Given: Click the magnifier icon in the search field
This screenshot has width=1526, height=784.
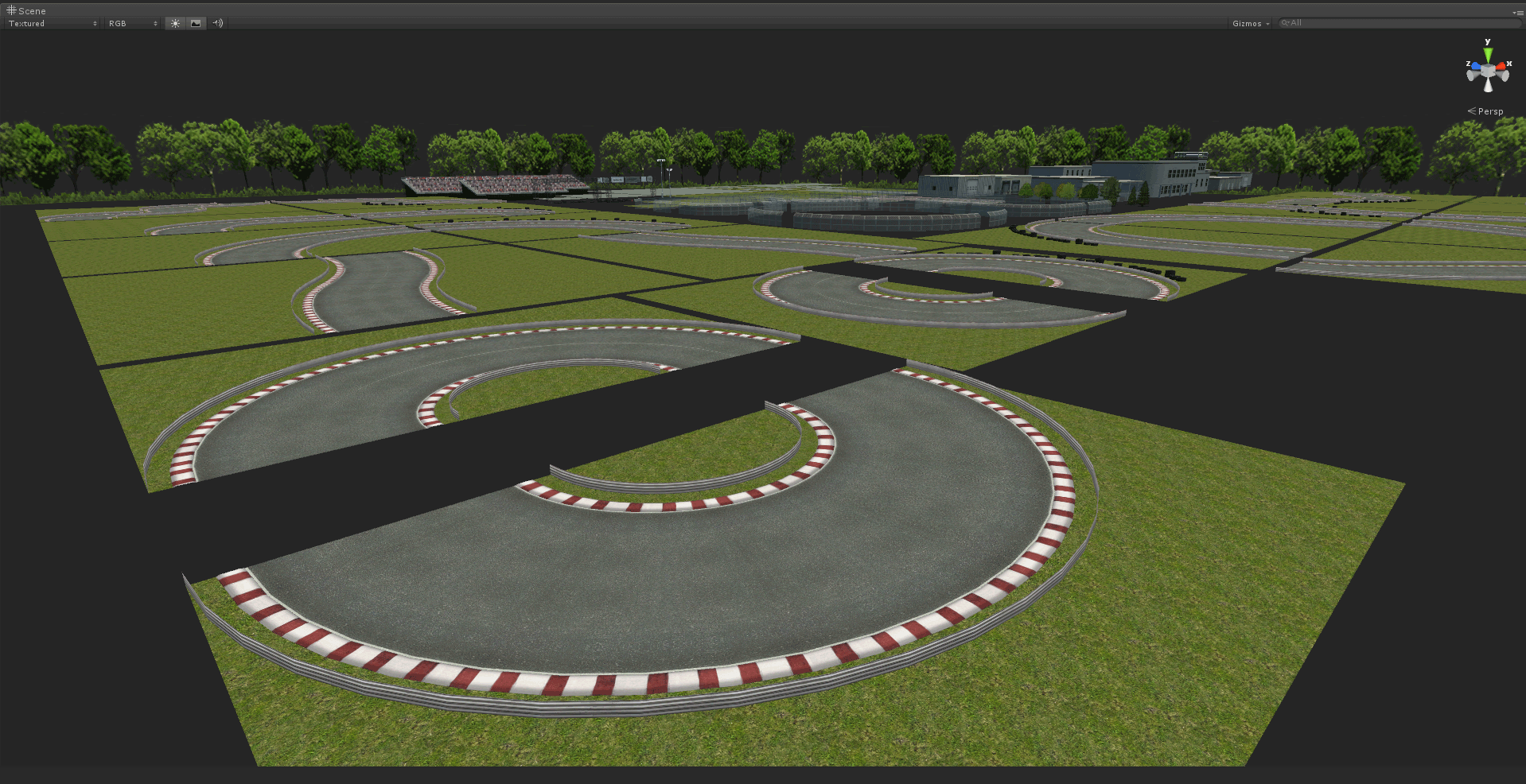Looking at the screenshot, I should pos(1285,22).
